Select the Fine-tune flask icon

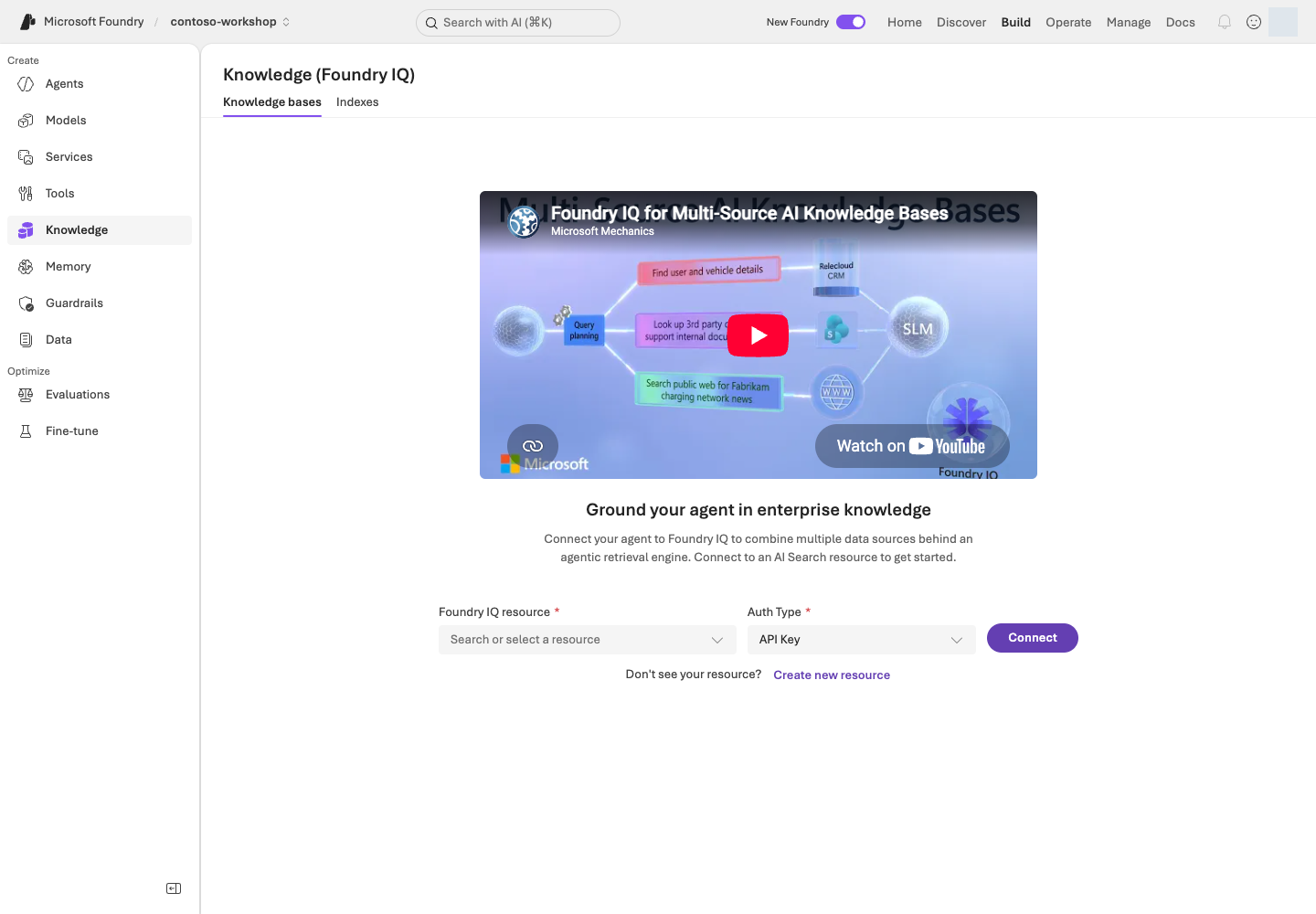coord(26,431)
